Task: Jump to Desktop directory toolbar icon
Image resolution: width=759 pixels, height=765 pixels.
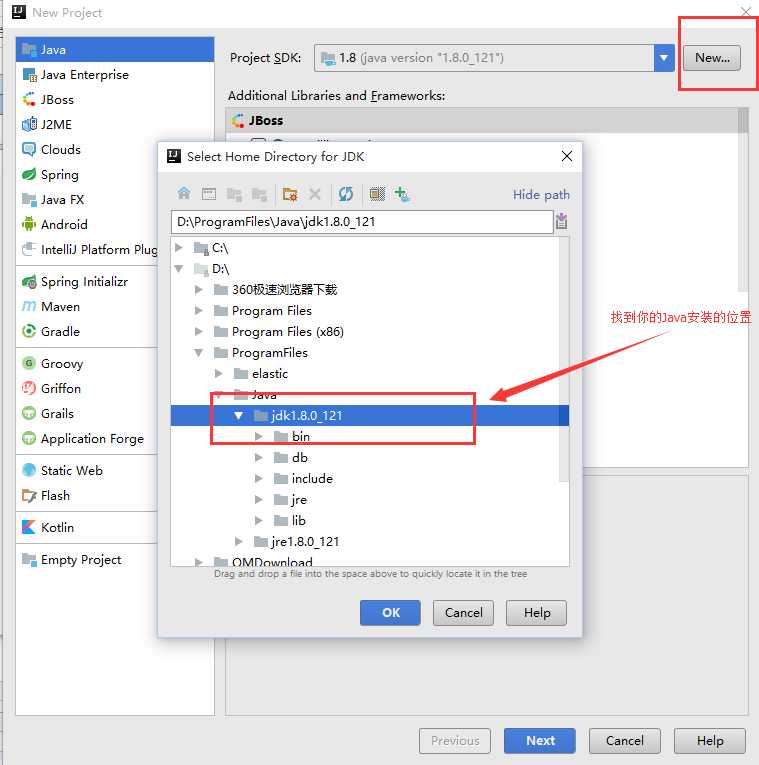Action: coord(209,194)
